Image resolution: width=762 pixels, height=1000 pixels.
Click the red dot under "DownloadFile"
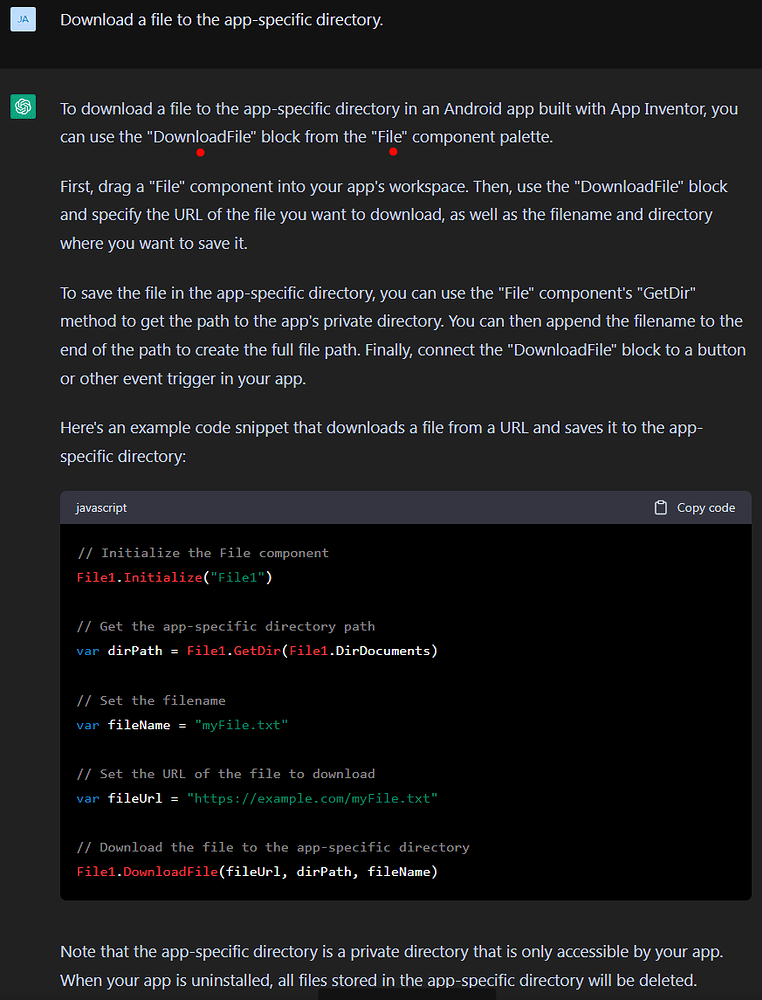coord(201,152)
